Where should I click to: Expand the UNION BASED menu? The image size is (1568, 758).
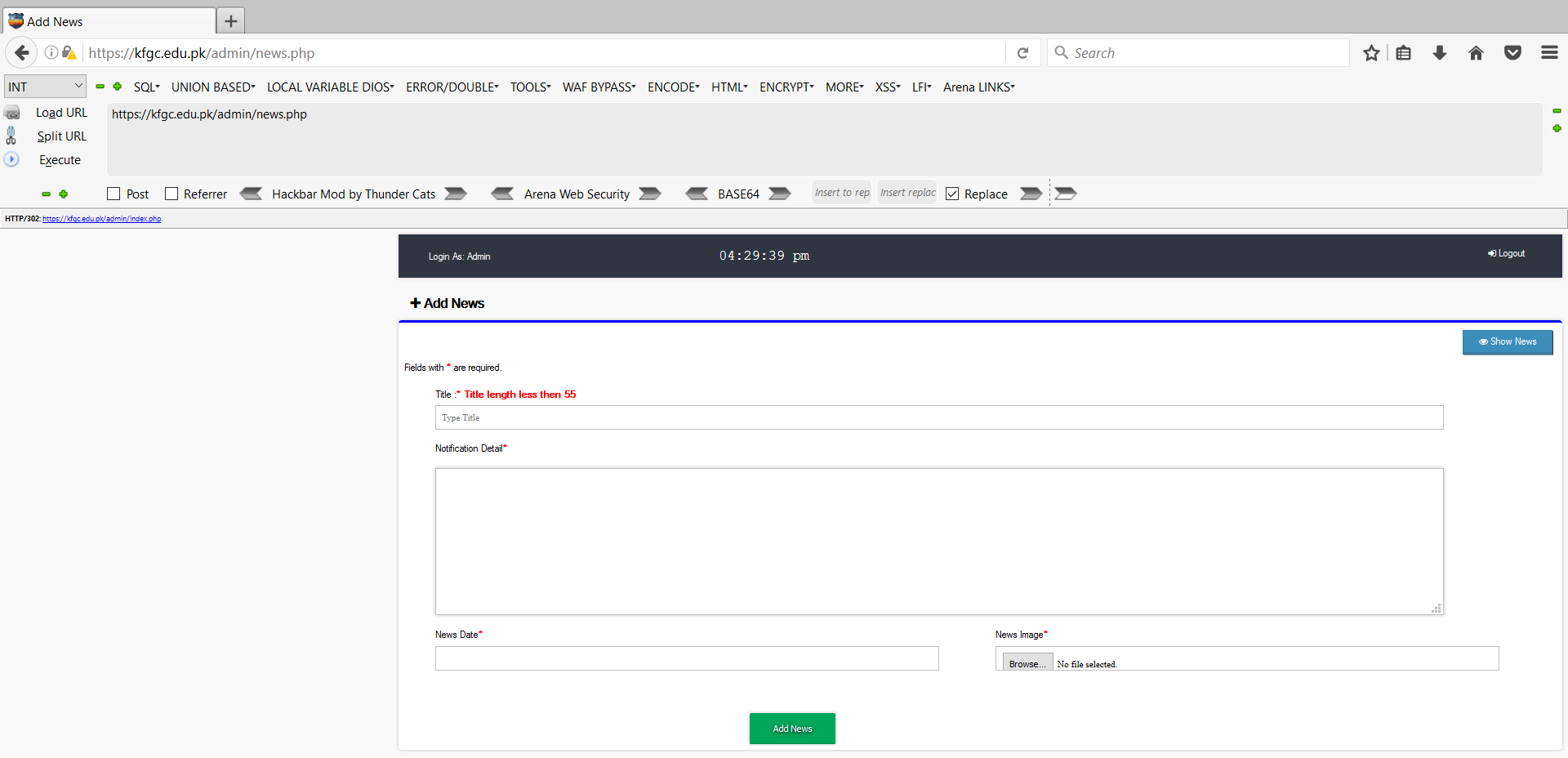click(x=213, y=87)
